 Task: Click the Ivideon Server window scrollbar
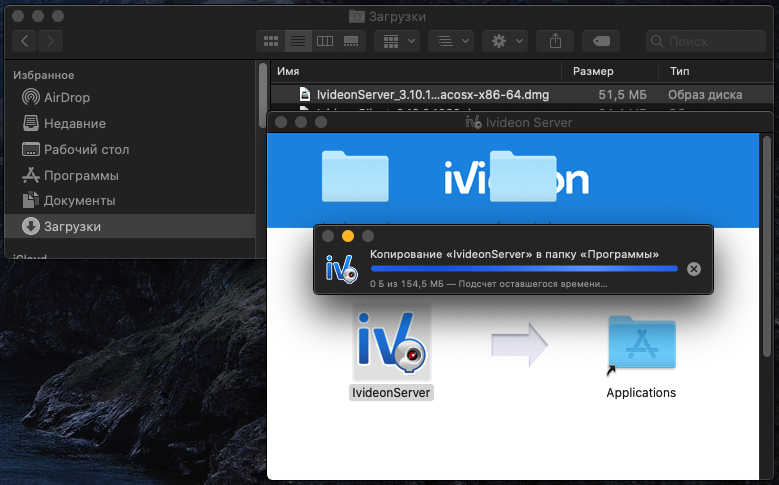[767, 246]
